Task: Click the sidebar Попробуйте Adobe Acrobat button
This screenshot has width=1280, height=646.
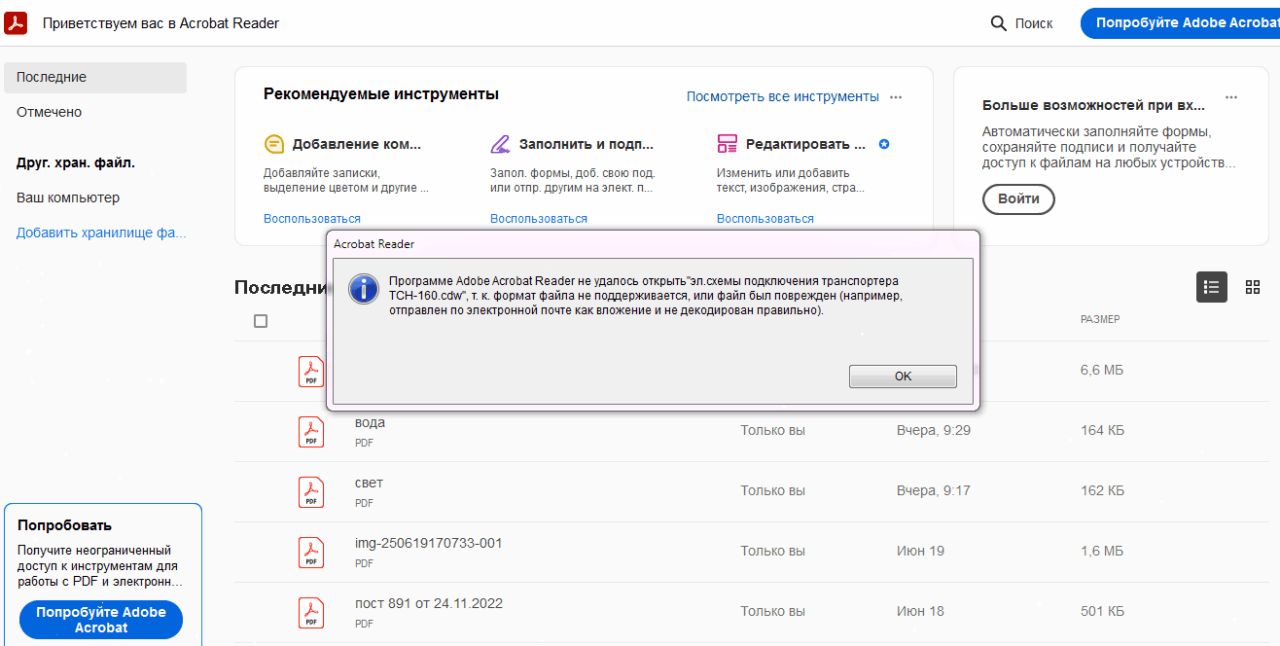Action: pyautogui.click(x=101, y=620)
